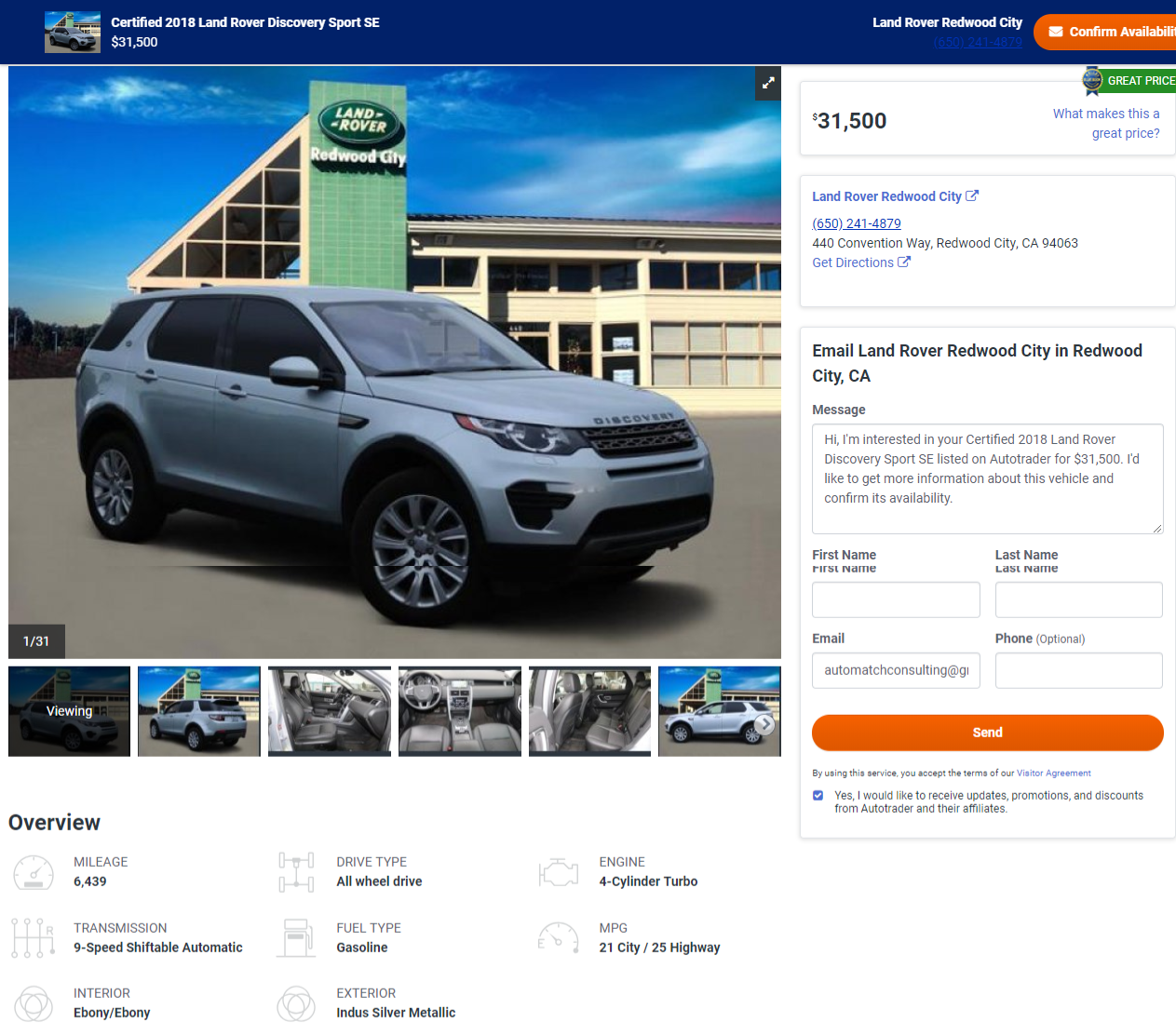The height and width of the screenshot is (1036, 1176).
Task: Click the First Name input field
Action: pos(896,599)
